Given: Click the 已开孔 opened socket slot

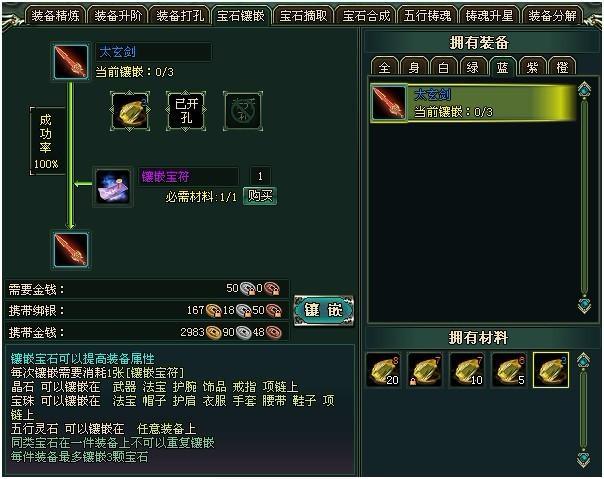Looking at the screenshot, I should click(186, 111).
